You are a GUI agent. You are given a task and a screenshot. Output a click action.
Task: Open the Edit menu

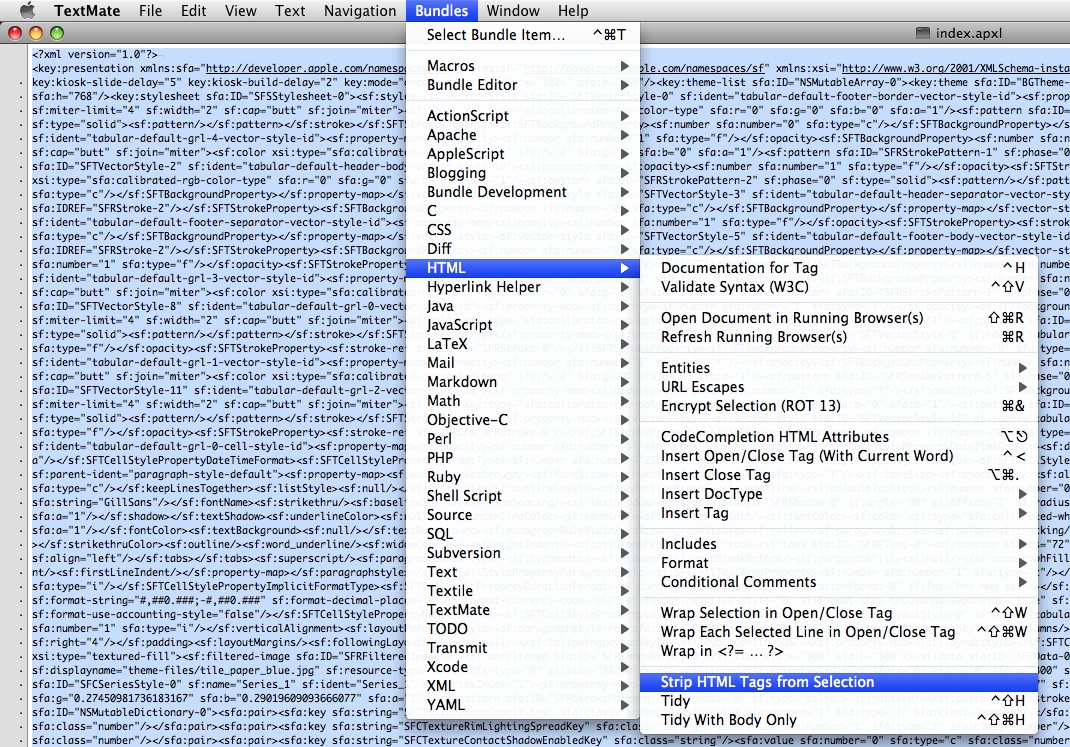193,11
